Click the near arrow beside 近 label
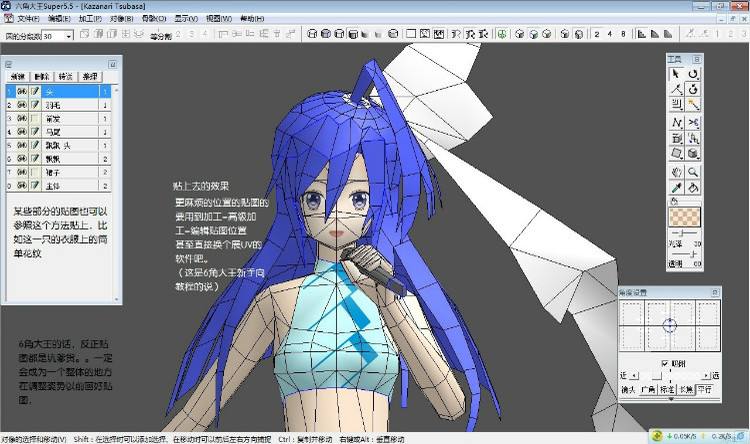 tap(634, 376)
